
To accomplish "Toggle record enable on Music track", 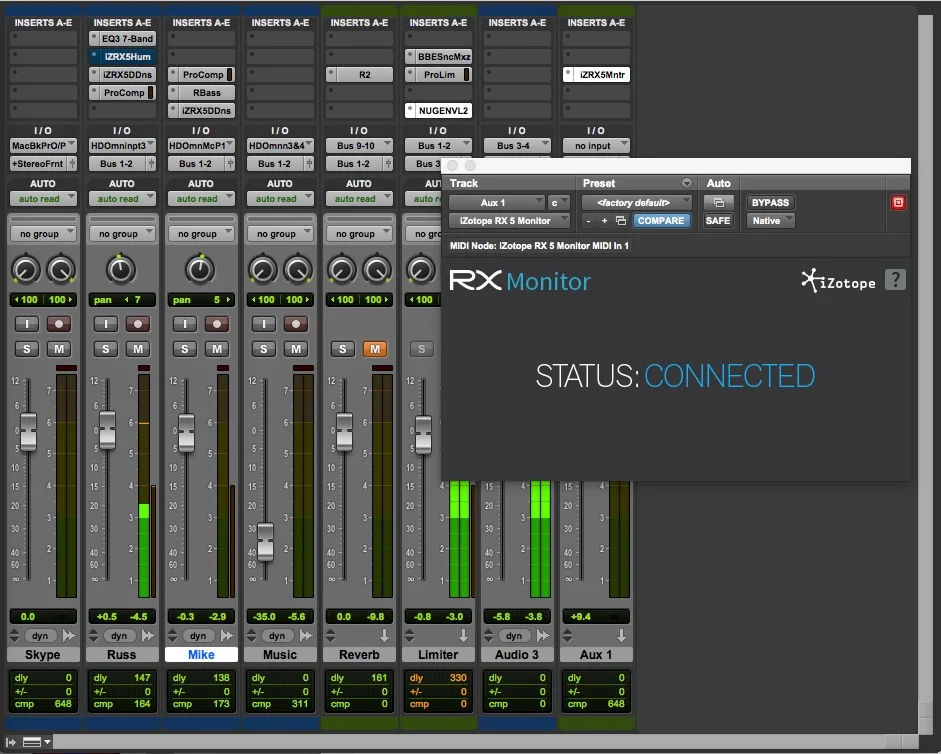I will click(296, 324).
